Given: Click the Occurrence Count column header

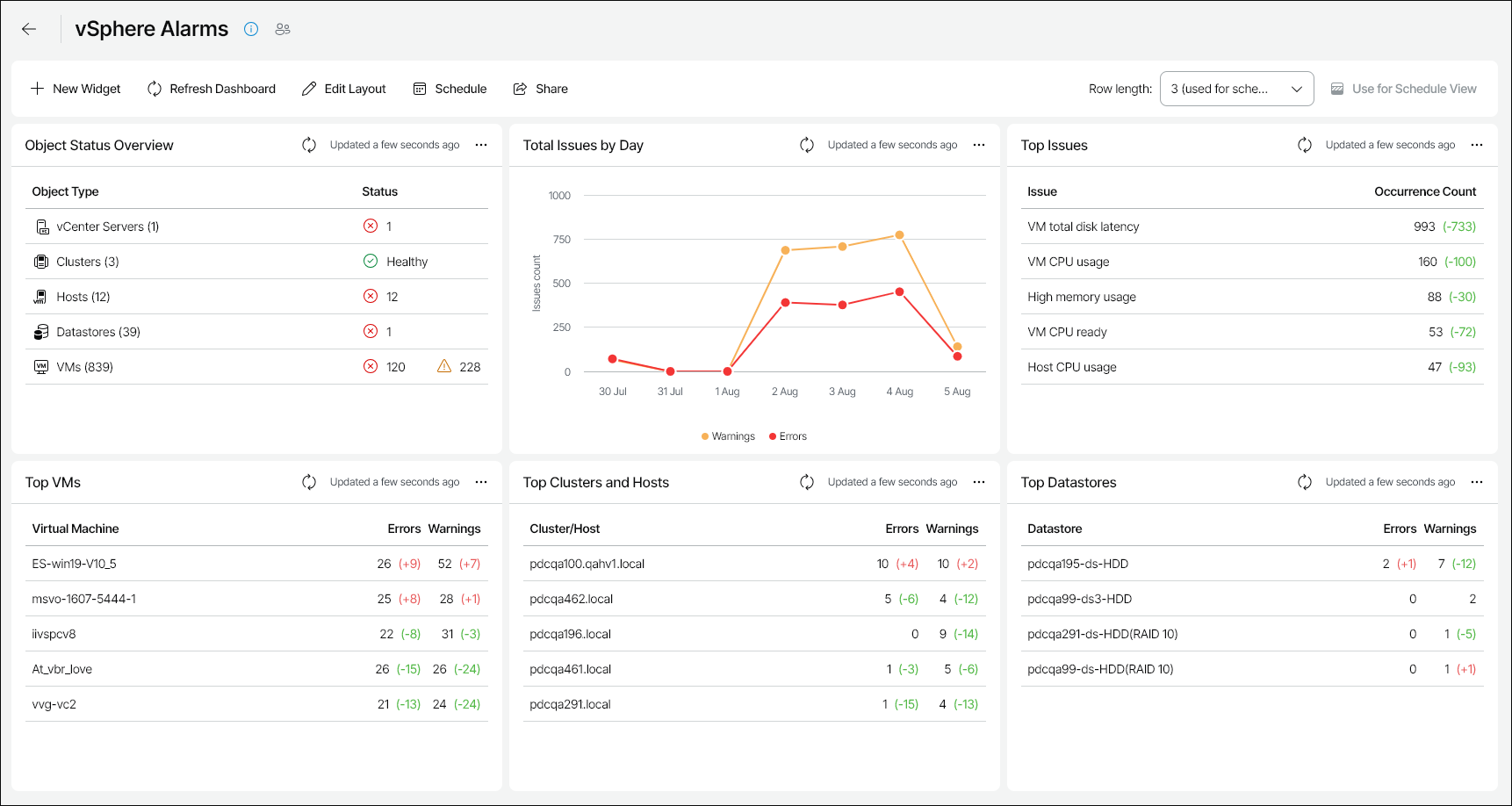Looking at the screenshot, I should pyautogui.click(x=1425, y=191).
